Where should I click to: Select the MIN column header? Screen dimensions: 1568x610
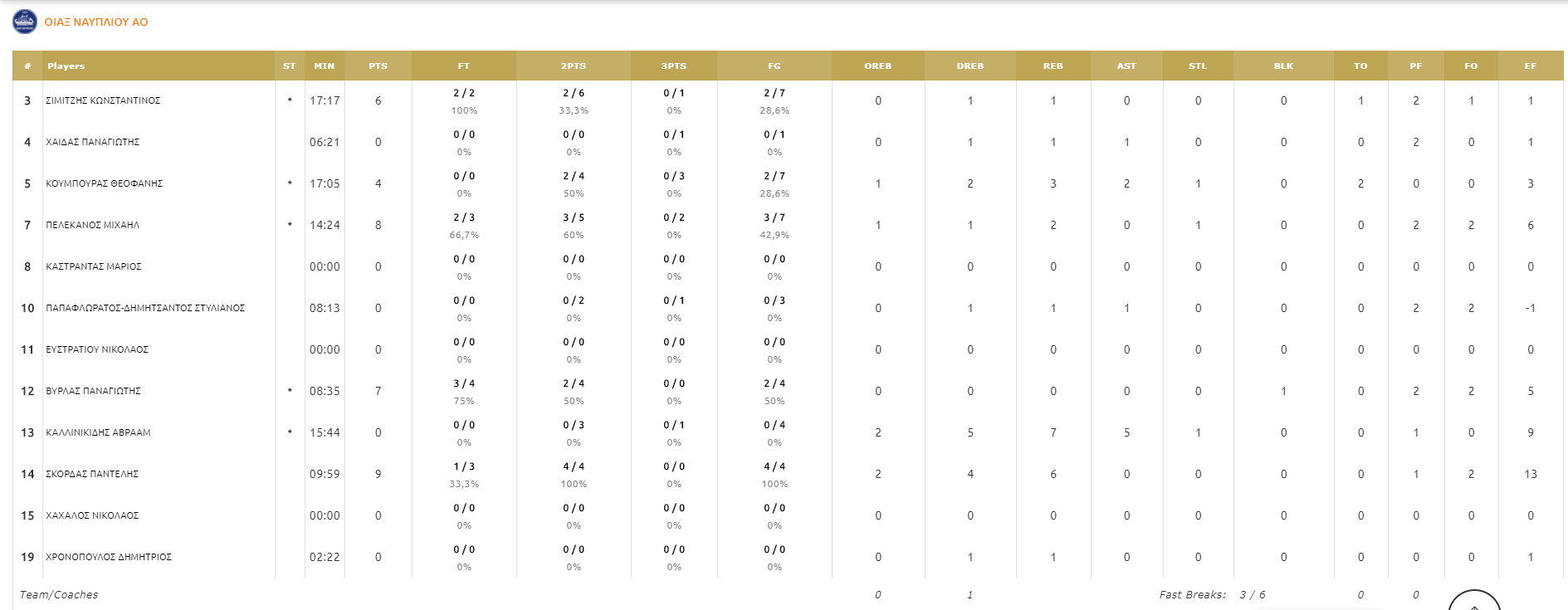pos(325,66)
